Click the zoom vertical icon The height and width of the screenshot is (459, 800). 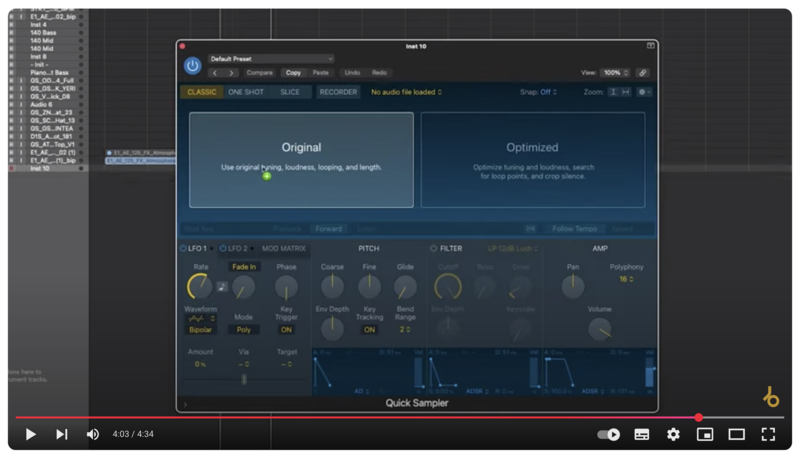(x=613, y=92)
